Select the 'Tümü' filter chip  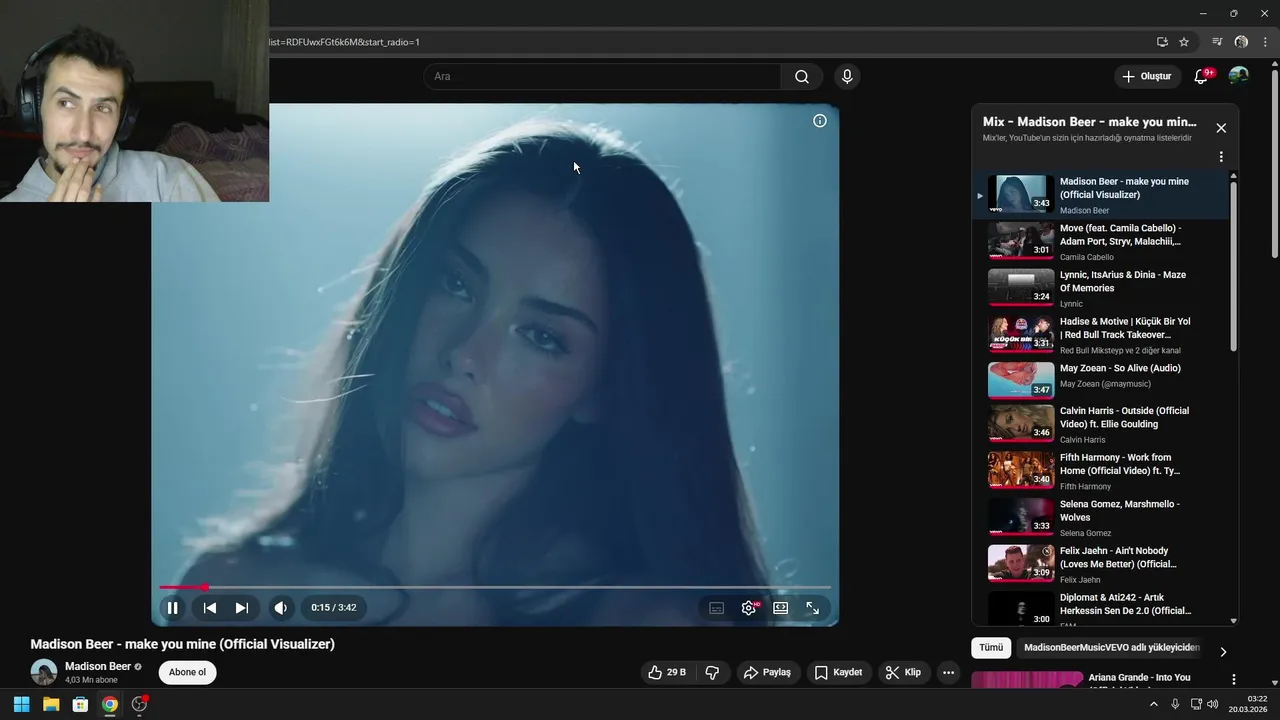[x=991, y=648]
